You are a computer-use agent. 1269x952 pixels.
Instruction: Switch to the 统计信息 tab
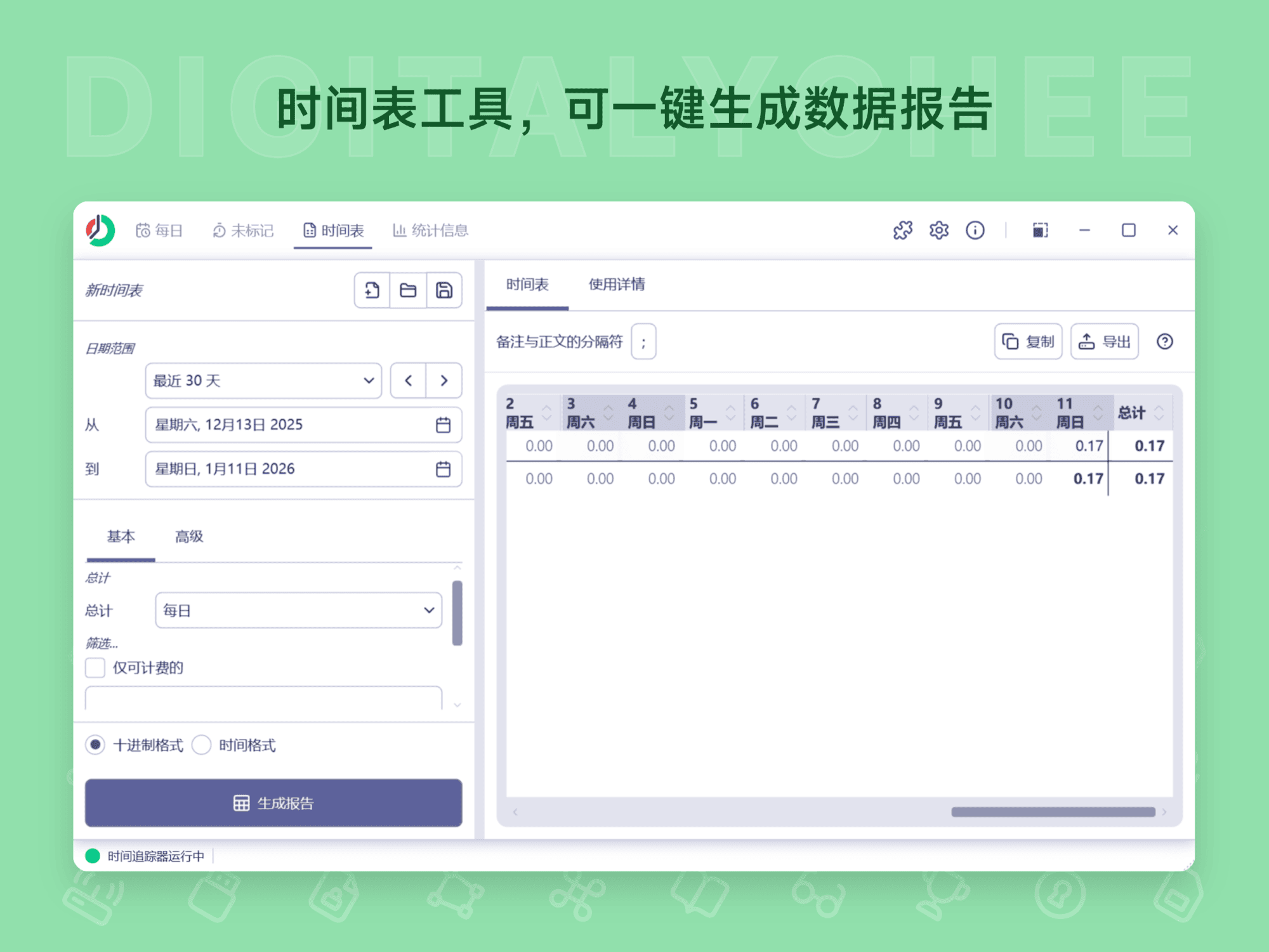pos(430,230)
